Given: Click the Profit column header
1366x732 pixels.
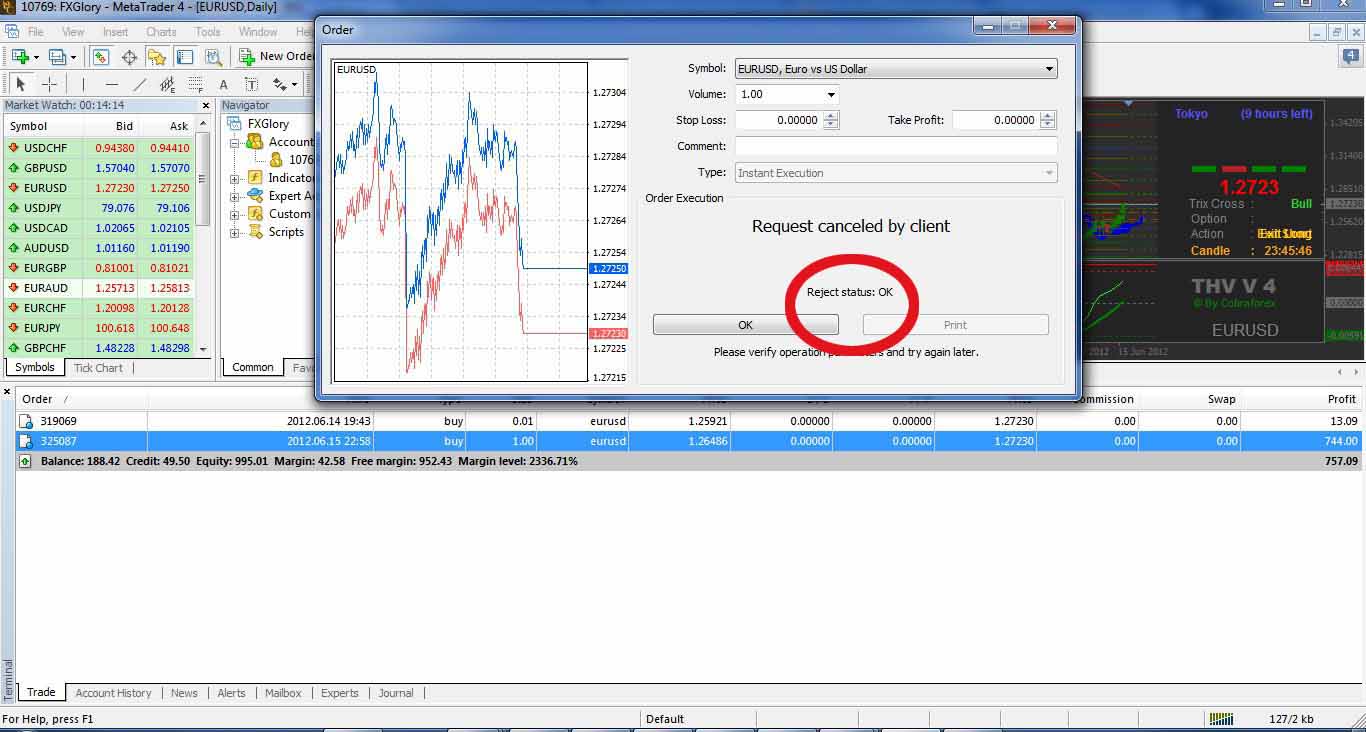Looking at the screenshot, I should [x=1303, y=399].
